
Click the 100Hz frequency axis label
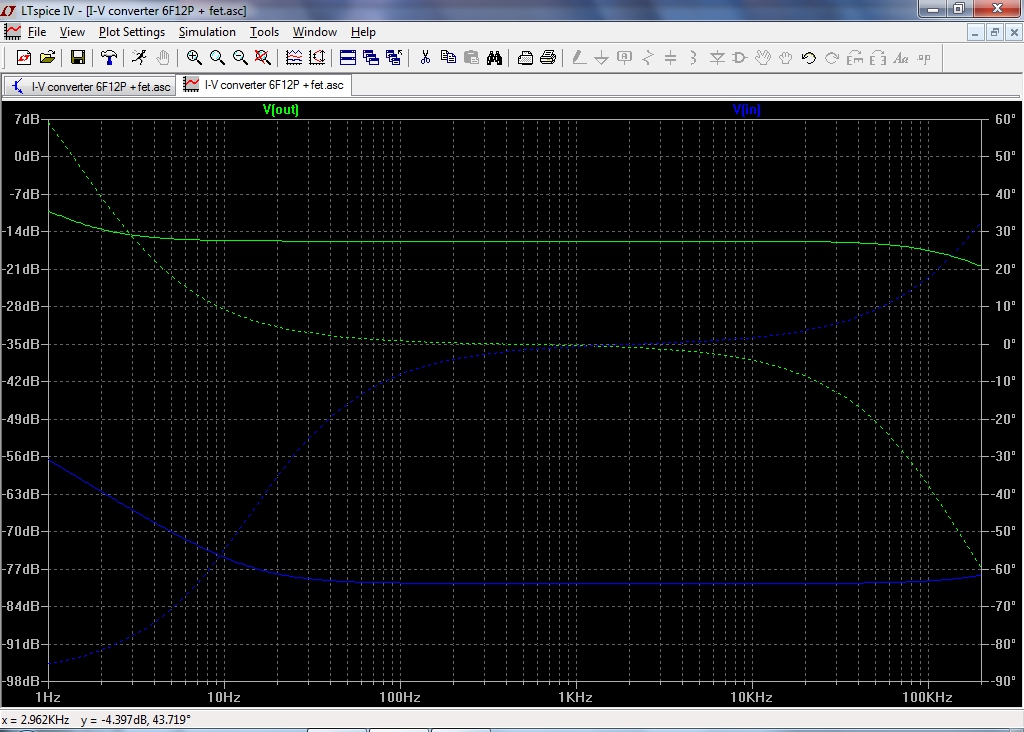point(400,697)
